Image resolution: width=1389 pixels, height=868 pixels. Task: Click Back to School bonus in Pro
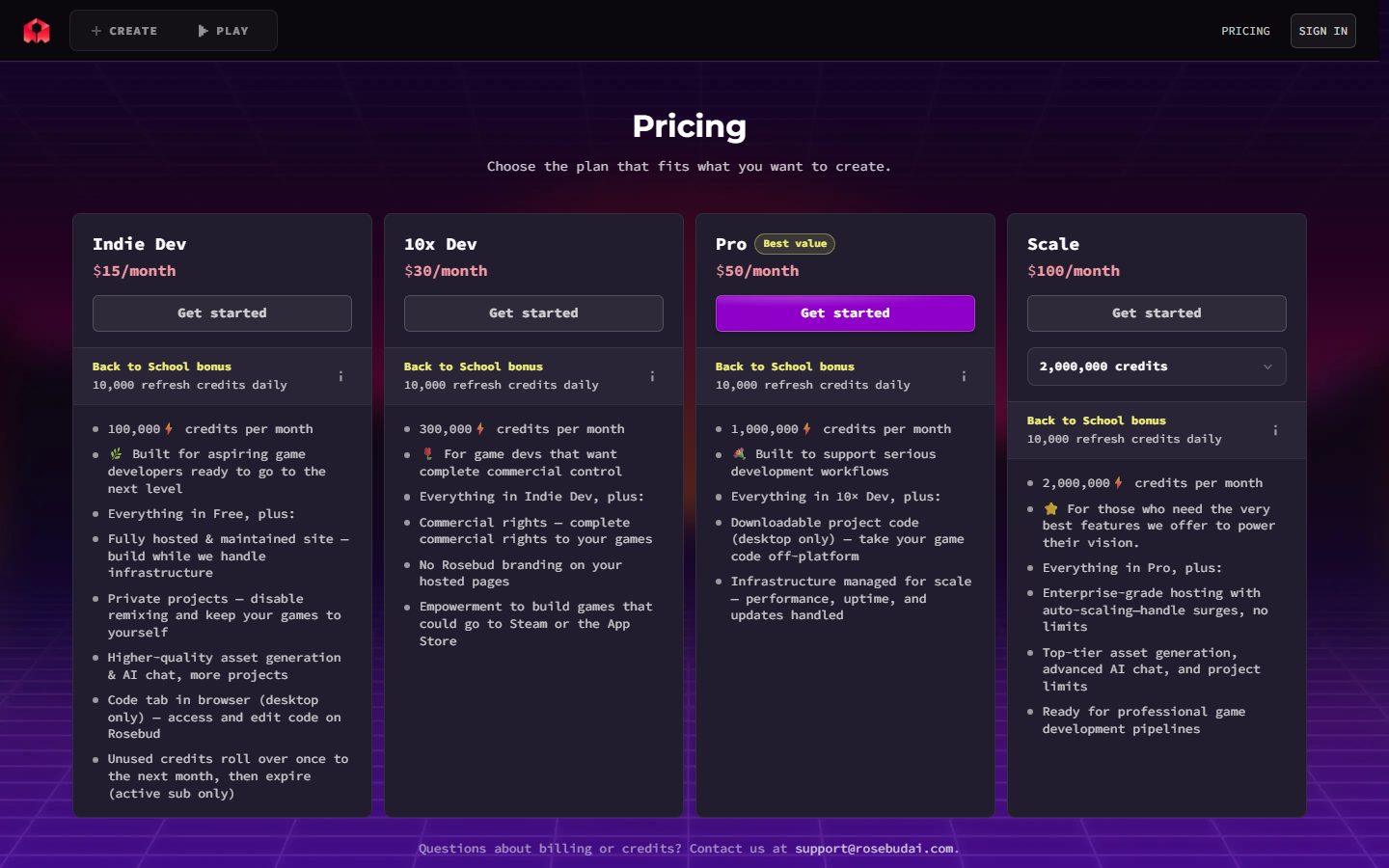(785, 366)
